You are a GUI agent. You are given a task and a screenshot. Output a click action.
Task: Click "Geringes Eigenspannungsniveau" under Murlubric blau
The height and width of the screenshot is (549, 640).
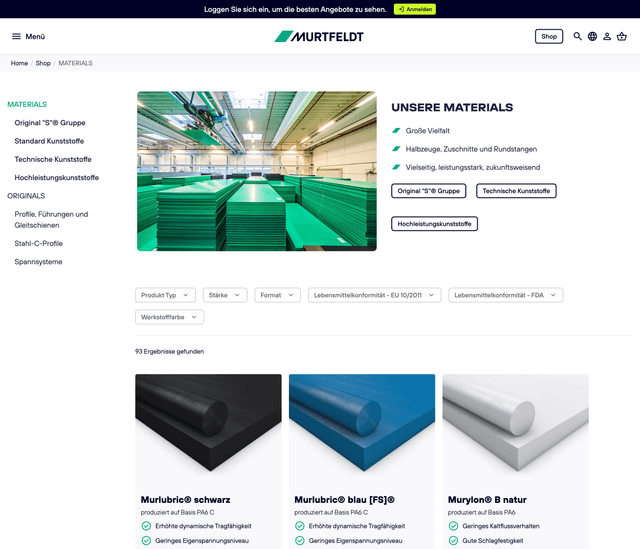(356, 541)
